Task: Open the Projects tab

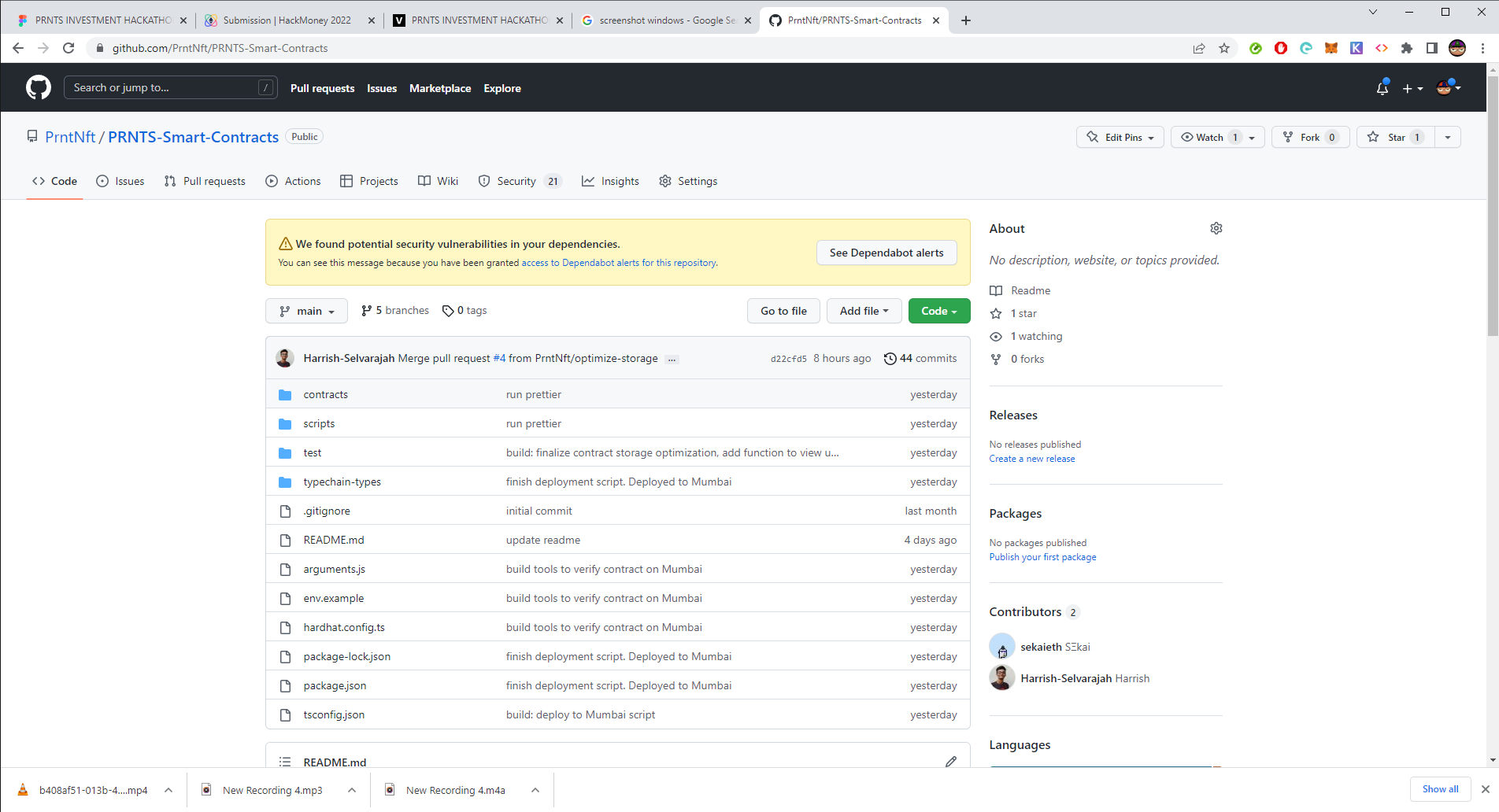Action: (369, 181)
